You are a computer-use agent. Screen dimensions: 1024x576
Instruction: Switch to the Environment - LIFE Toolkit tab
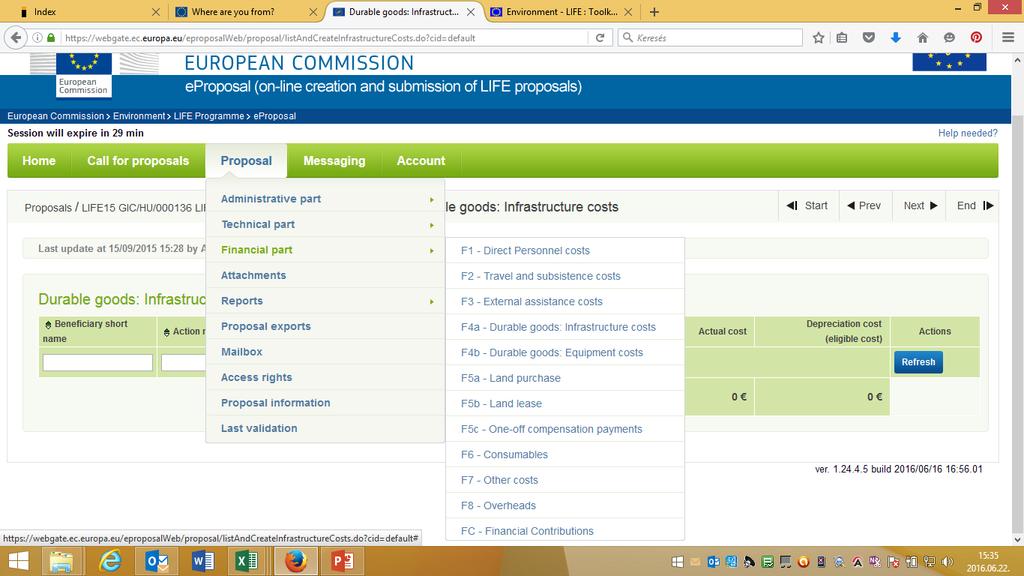[x=562, y=12]
